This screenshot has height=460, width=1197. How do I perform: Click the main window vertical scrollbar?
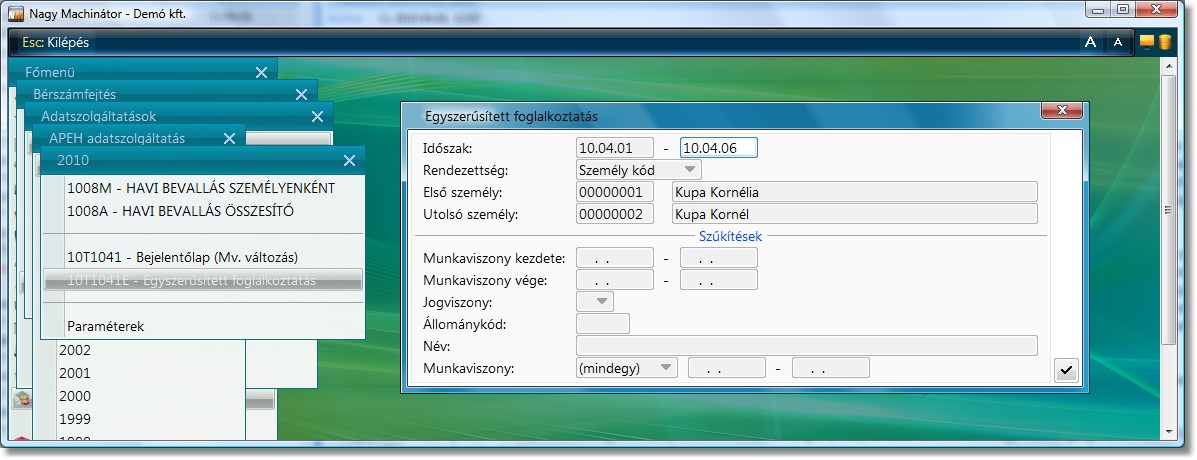point(1168,210)
